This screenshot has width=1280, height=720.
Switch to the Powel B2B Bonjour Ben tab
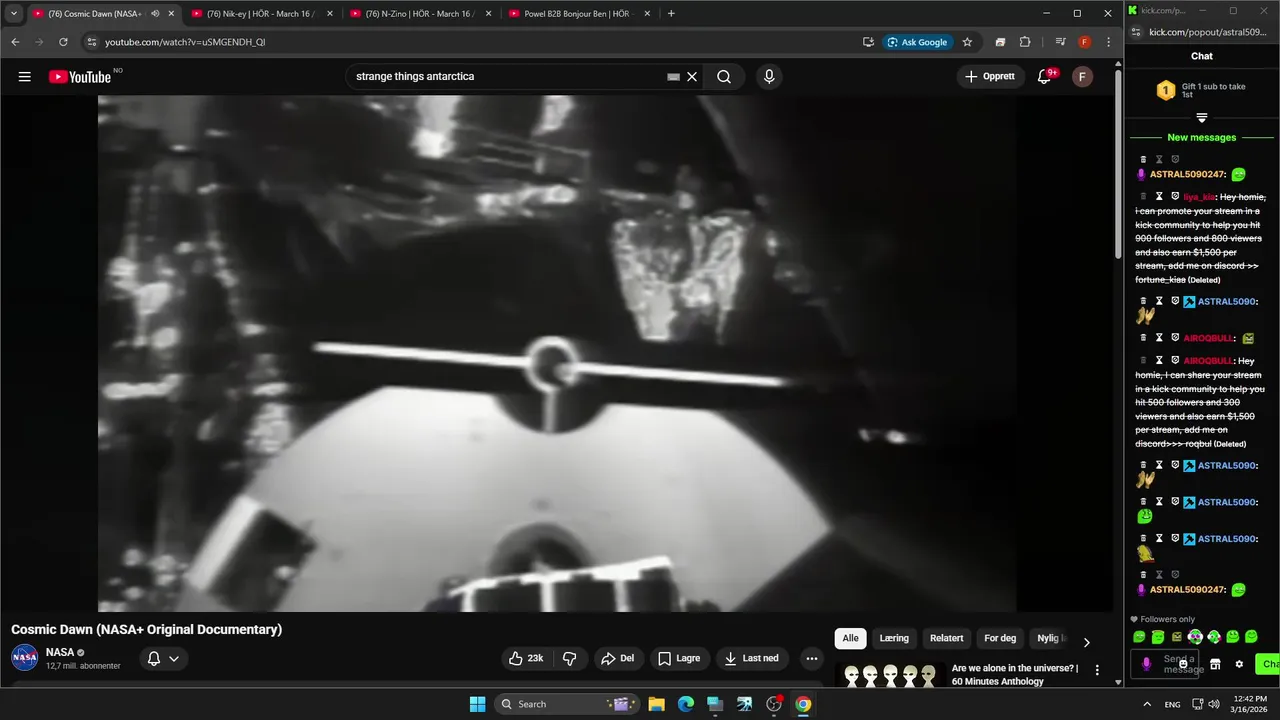(580, 14)
